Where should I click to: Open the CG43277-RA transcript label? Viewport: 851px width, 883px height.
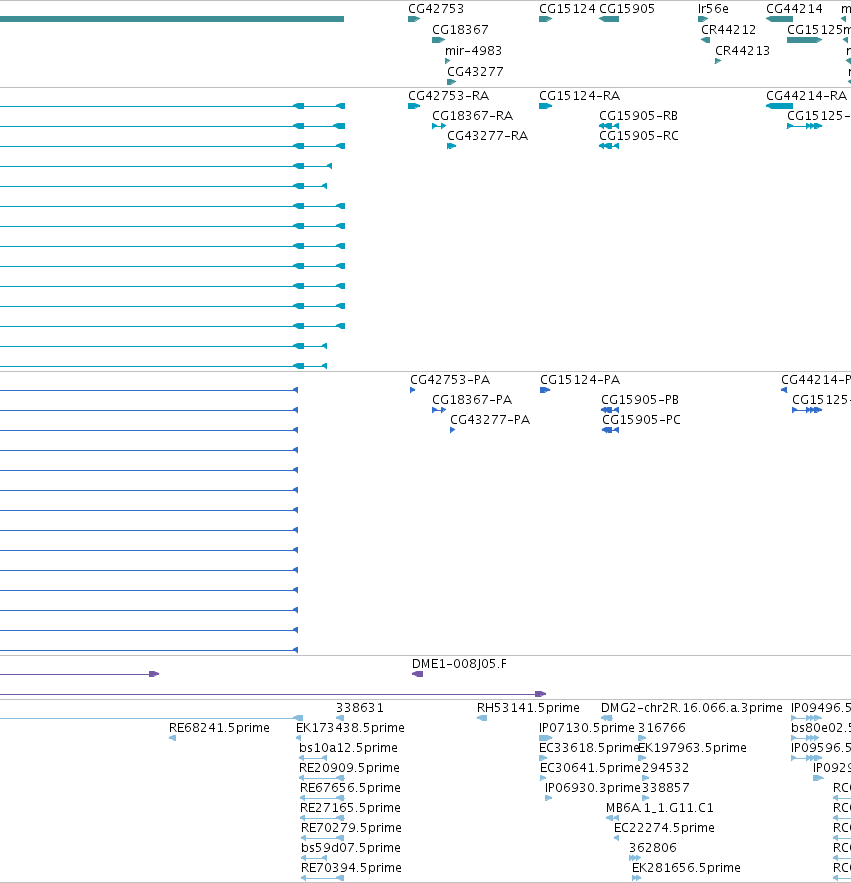pos(488,136)
